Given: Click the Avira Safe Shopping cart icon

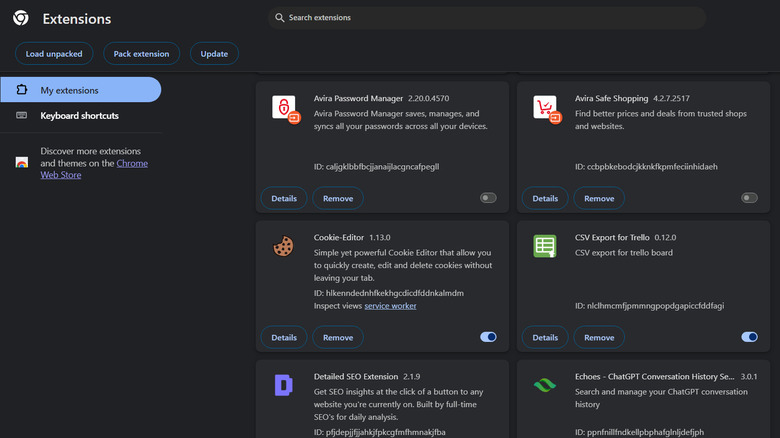Looking at the screenshot, I should click(x=545, y=108).
